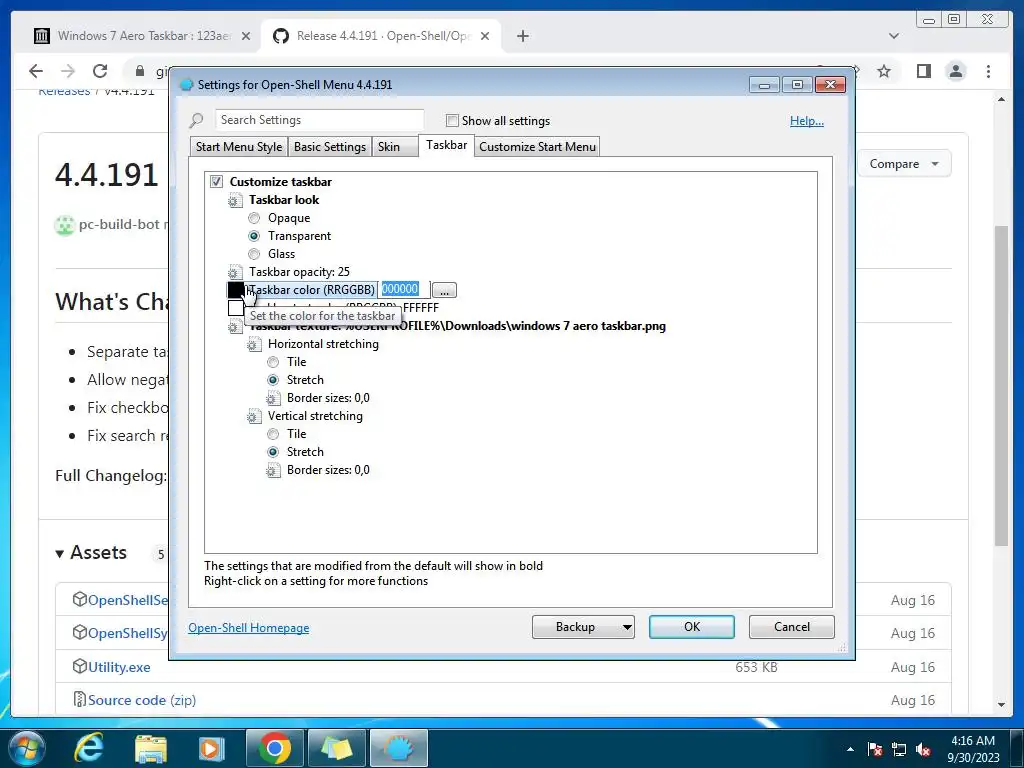The width and height of the screenshot is (1024, 768).
Task: Launch Internet Explorer from taskbar
Action: (89, 748)
